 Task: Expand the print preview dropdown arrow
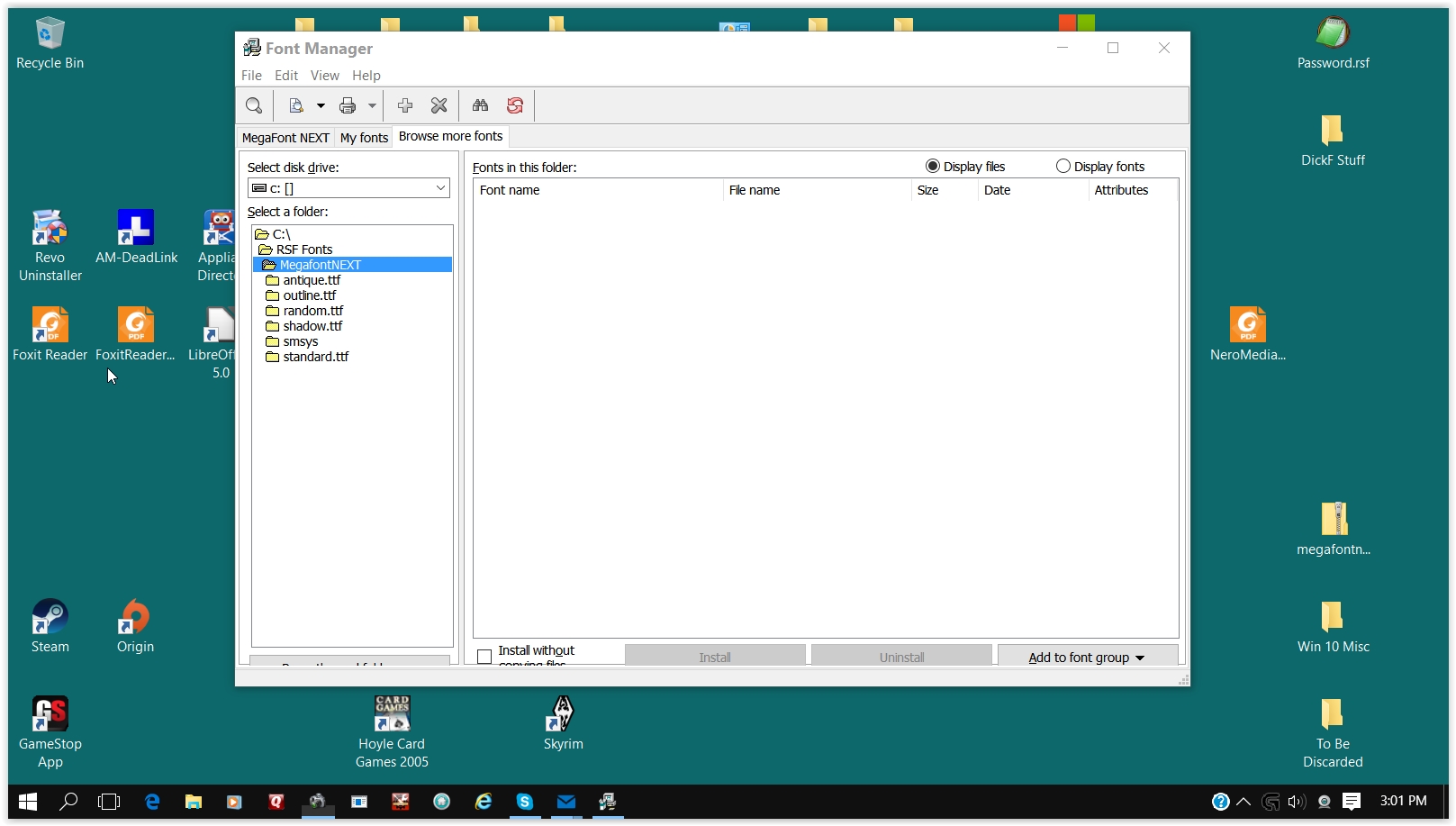pyautogui.click(x=321, y=106)
